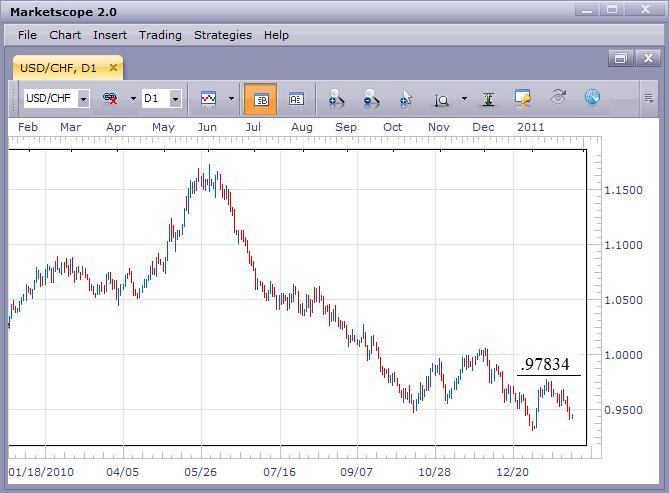Viewport: 669px width, 493px height.
Task: Open the Trading menu
Action: point(160,35)
